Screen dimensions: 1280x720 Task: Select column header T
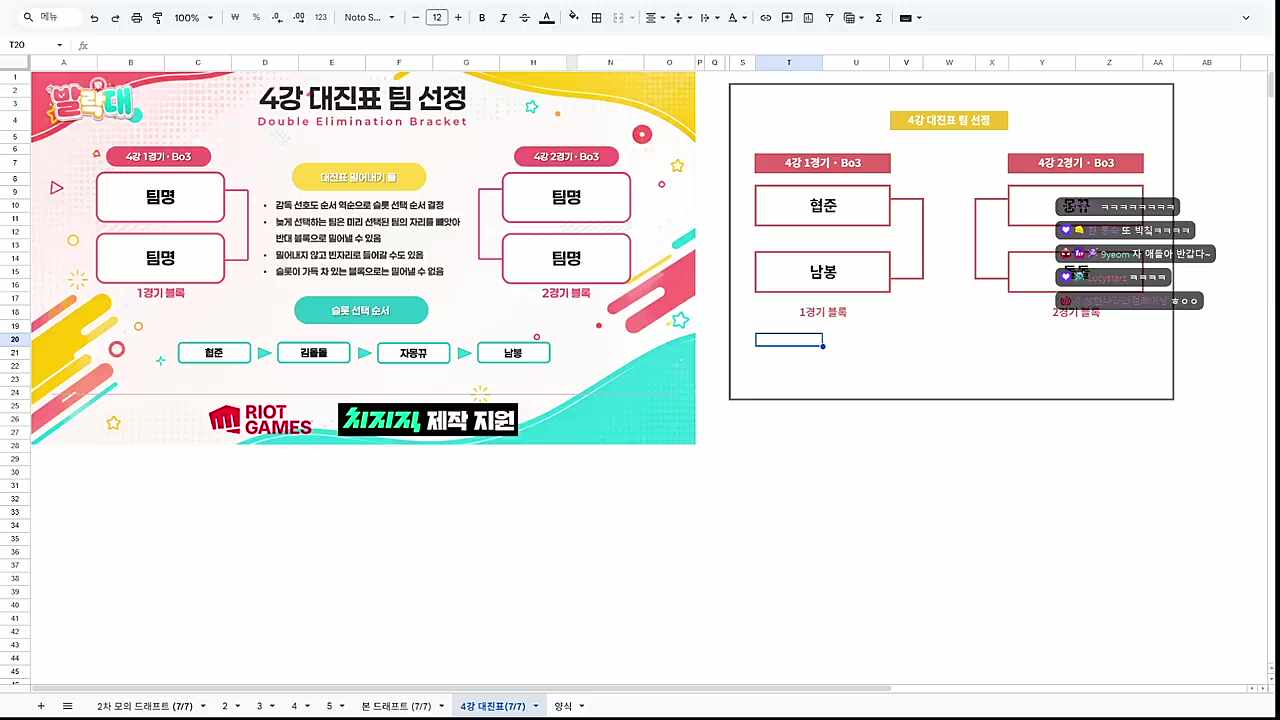pyautogui.click(x=789, y=62)
